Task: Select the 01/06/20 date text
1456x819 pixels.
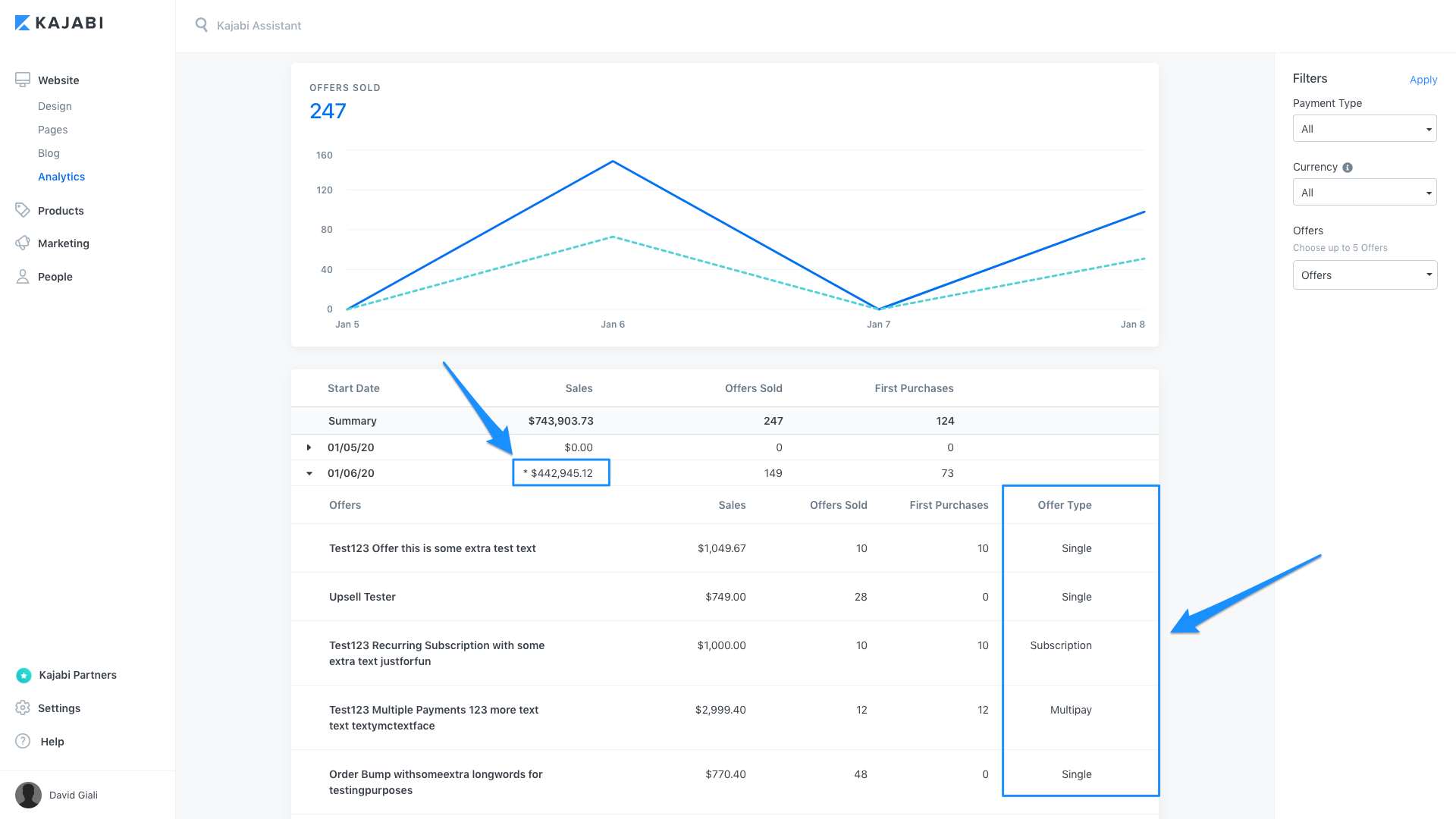Action: coord(350,473)
